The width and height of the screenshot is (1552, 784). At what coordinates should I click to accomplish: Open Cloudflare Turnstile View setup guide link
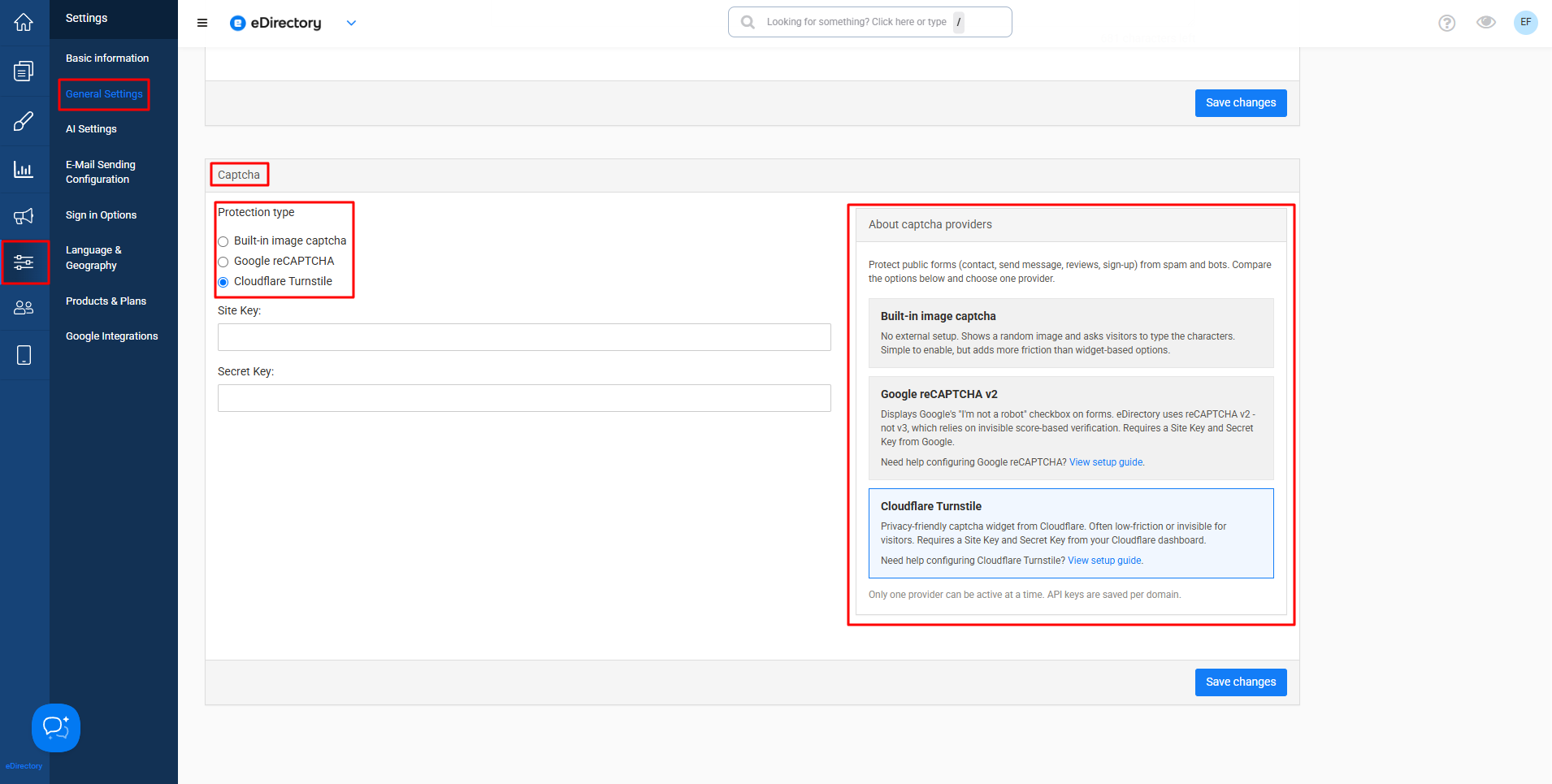pyautogui.click(x=1104, y=561)
